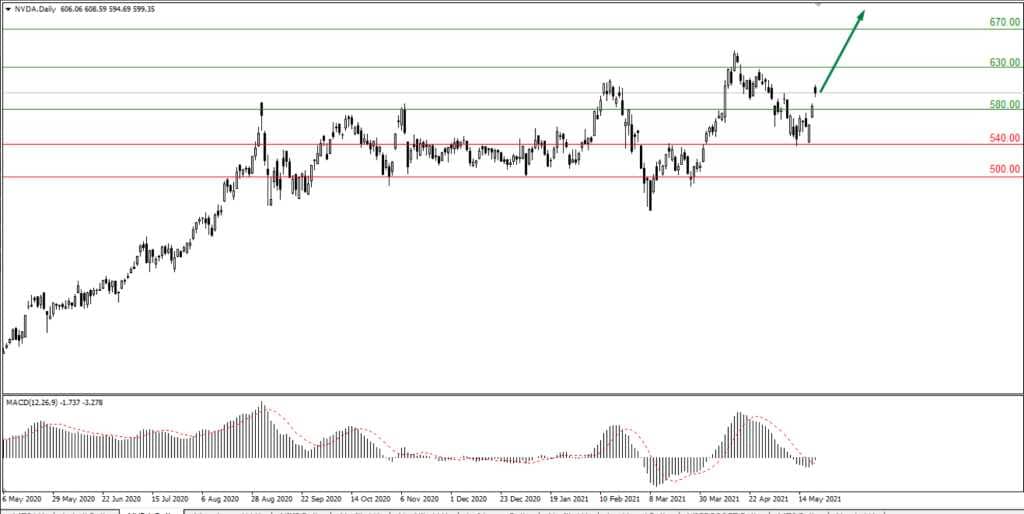Image resolution: width=1024 pixels, height=514 pixels.
Task: Select the 28 Aug 2020 date label
Action: tap(270, 496)
